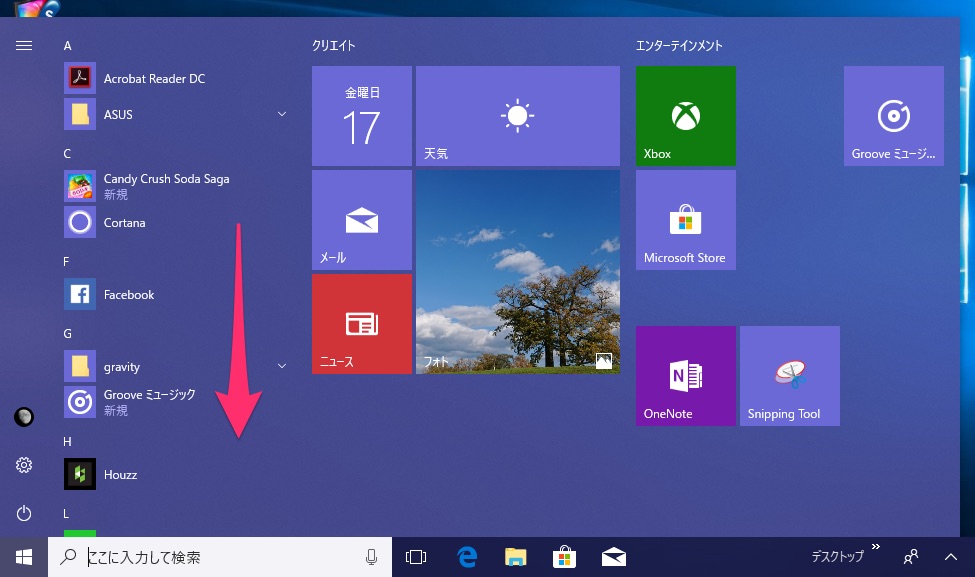Launch Facebook app
Viewport: 975px width, 577px height.
[x=174, y=294]
